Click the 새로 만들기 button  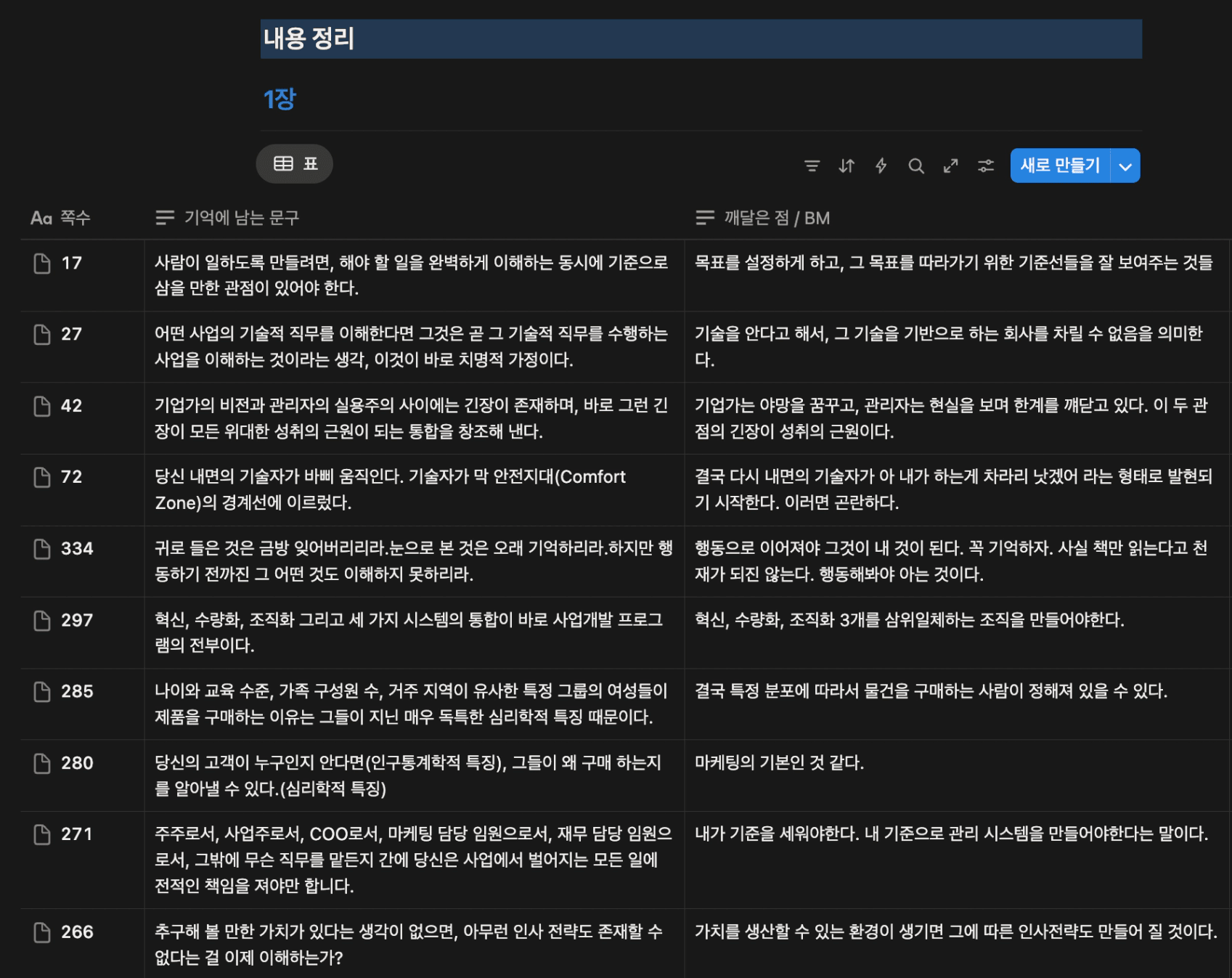1059,166
